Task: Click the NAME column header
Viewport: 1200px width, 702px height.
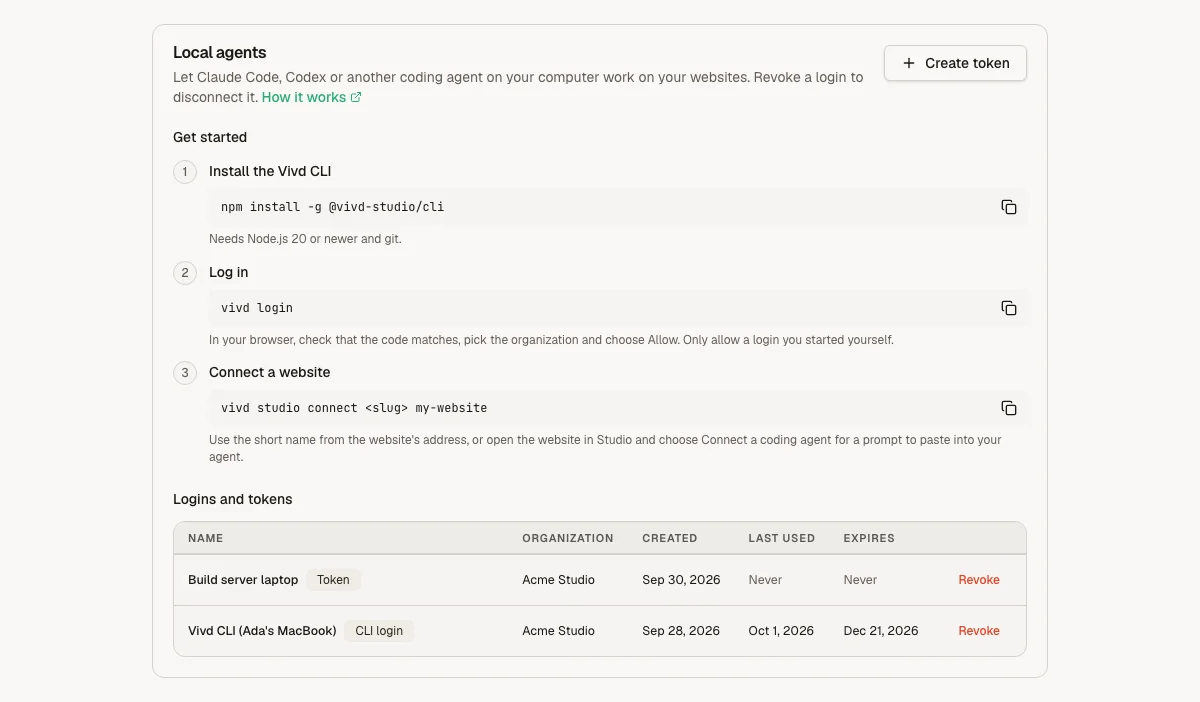Action: [x=206, y=538]
